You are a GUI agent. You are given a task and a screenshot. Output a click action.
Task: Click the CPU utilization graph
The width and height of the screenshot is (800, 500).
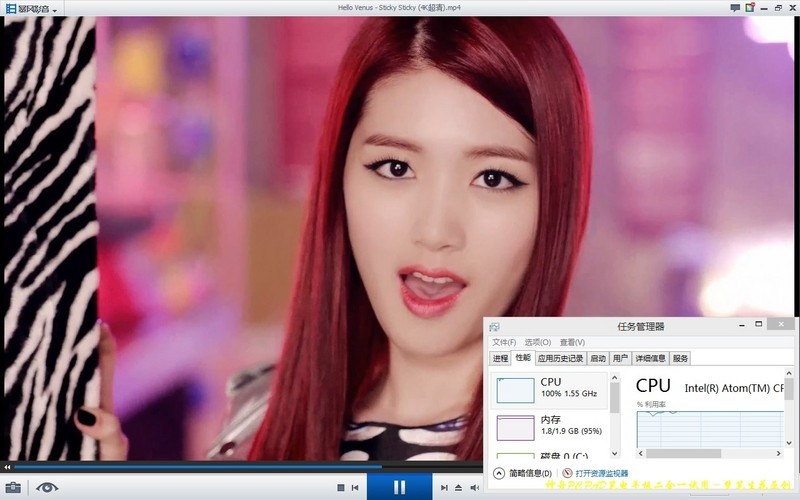(x=710, y=430)
